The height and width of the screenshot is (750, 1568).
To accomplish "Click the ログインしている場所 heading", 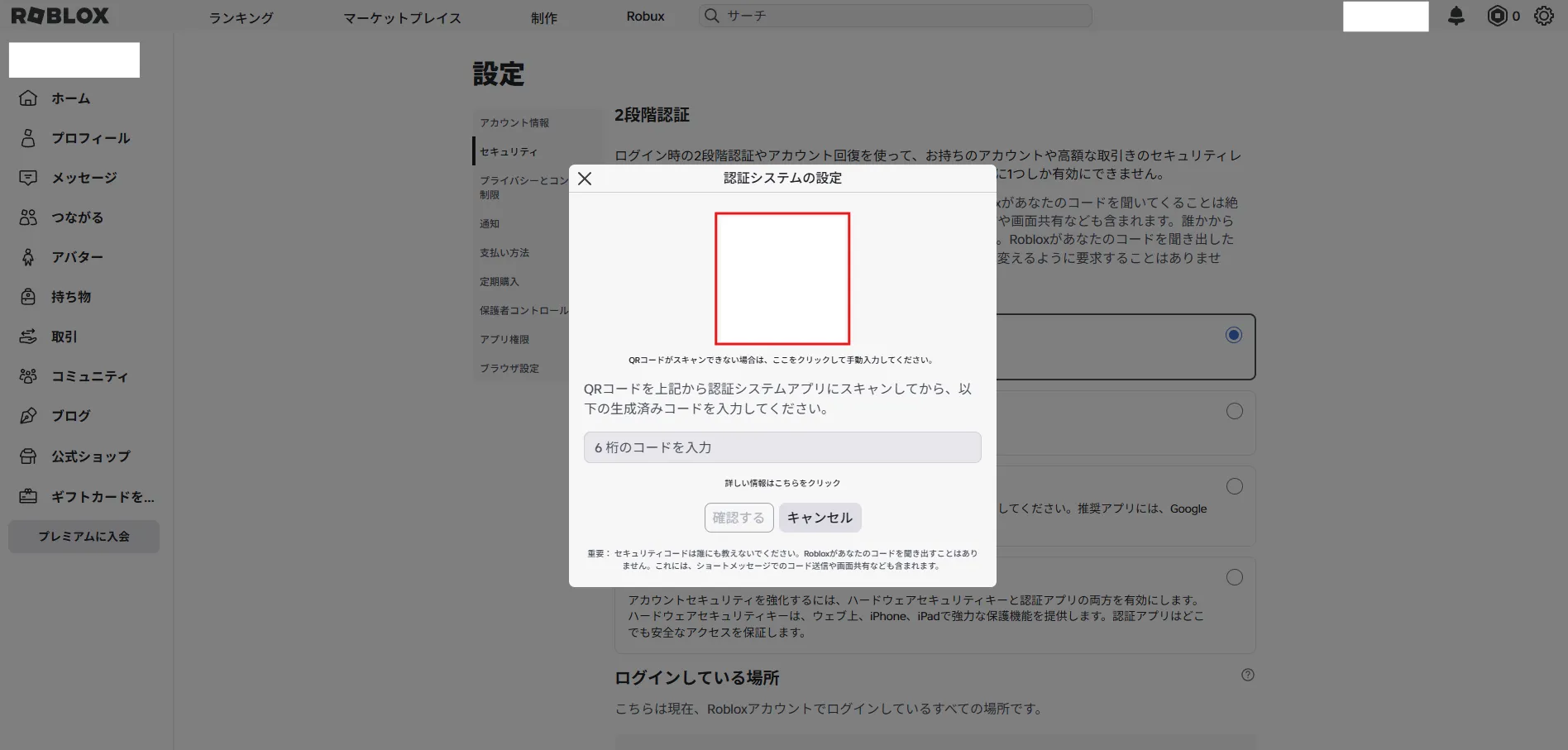I will coord(697,678).
